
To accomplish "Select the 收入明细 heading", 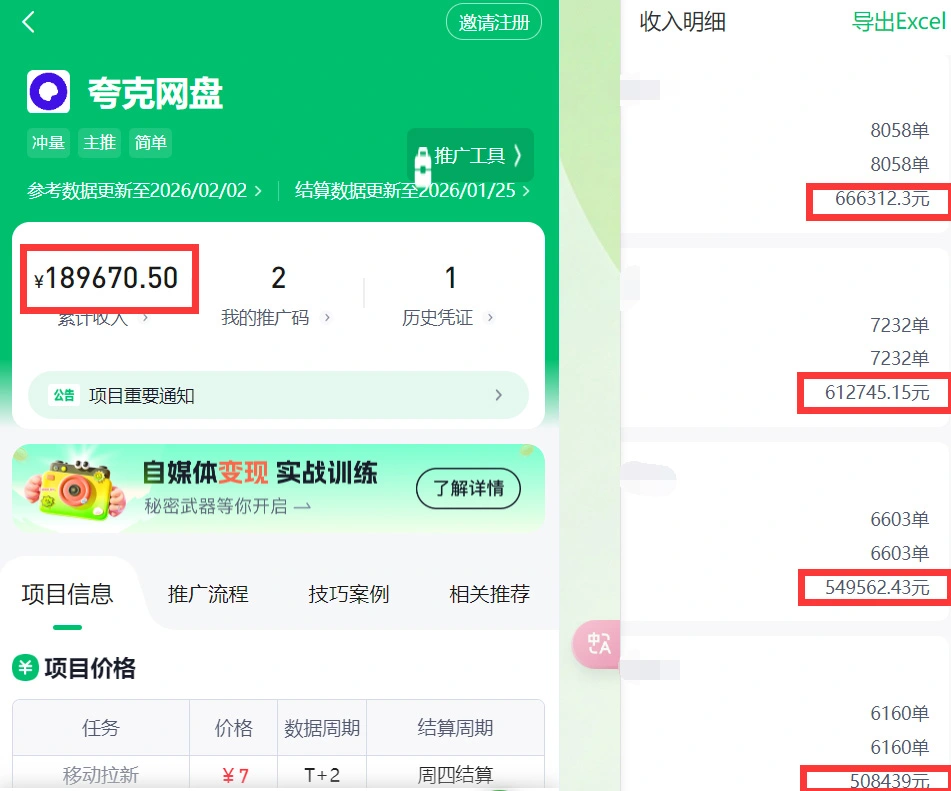I will 682,22.
